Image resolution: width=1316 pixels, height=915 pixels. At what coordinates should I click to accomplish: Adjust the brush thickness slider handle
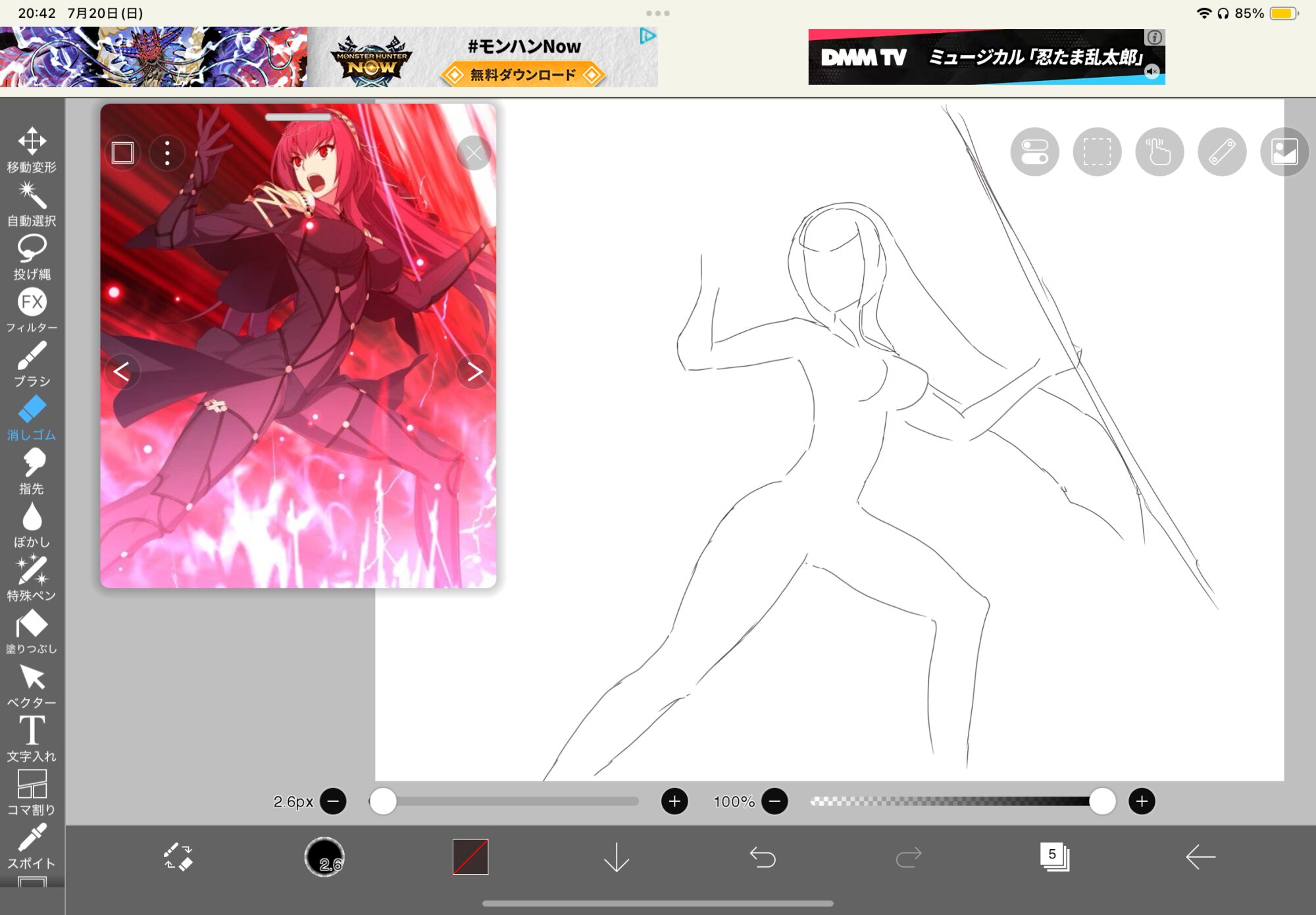[x=383, y=801]
